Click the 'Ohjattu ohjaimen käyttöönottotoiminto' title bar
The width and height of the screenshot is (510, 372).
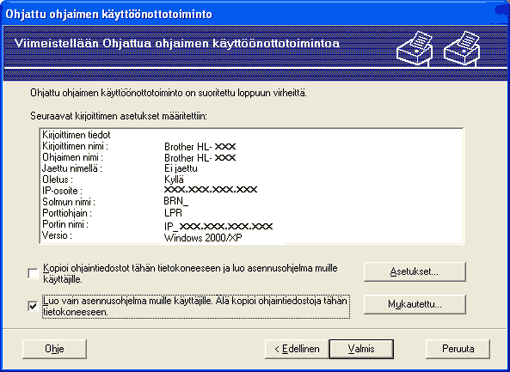point(109,14)
